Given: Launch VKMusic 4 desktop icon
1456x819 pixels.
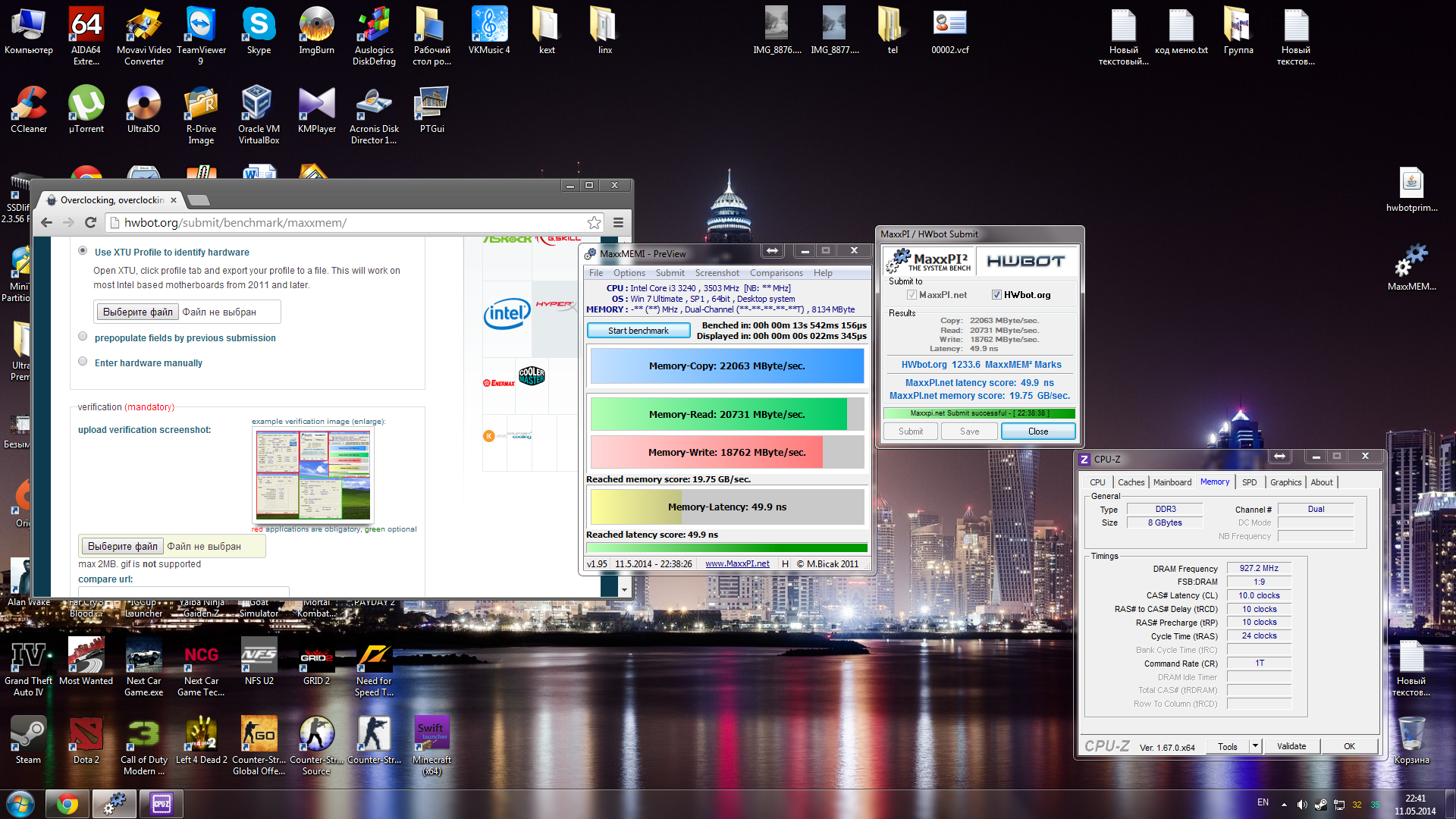Looking at the screenshot, I should (x=489, y=30).
